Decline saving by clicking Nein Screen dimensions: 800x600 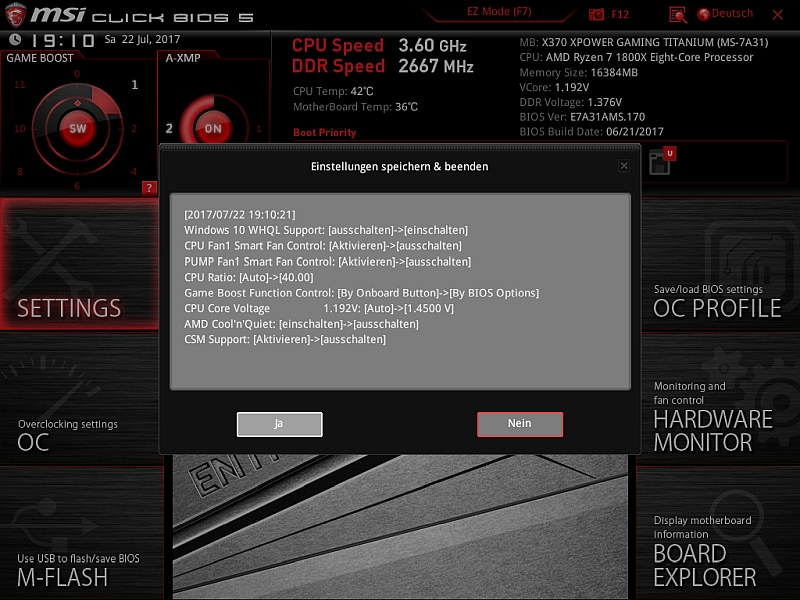tap(520, 424)
